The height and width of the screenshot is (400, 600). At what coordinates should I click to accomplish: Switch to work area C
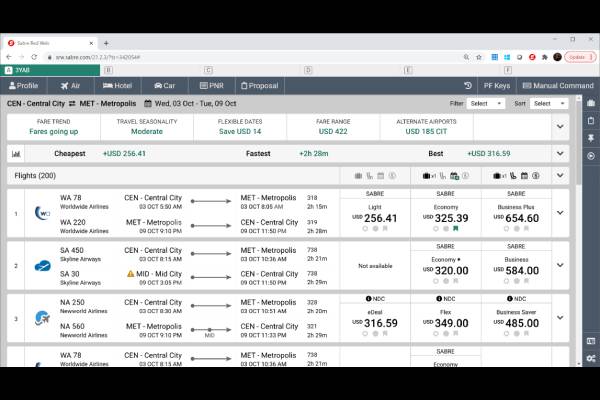coord(208,70)
